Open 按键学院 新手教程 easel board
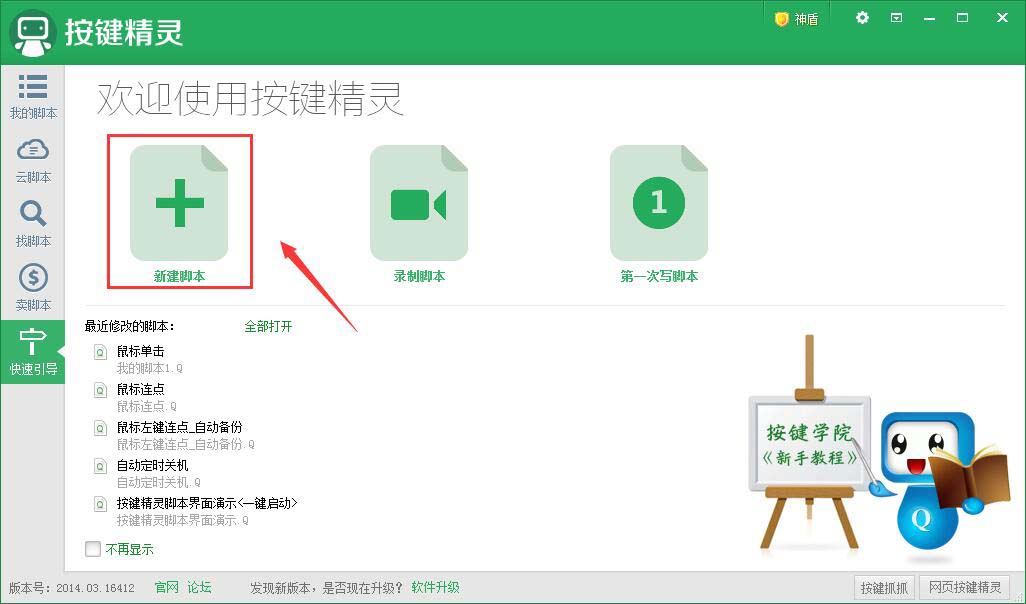This screenshot has height=604, width=1026. [809, 445]
